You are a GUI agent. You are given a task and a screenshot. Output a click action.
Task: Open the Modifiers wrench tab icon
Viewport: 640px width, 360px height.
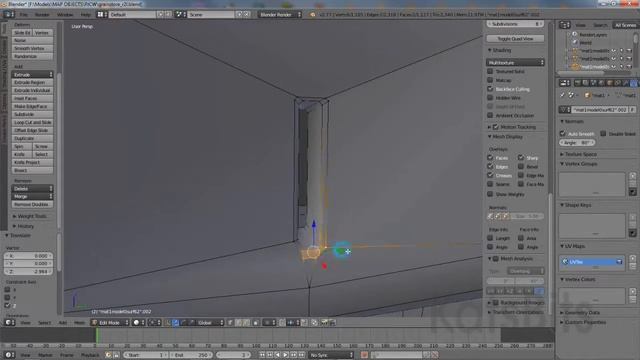[626, 83]
